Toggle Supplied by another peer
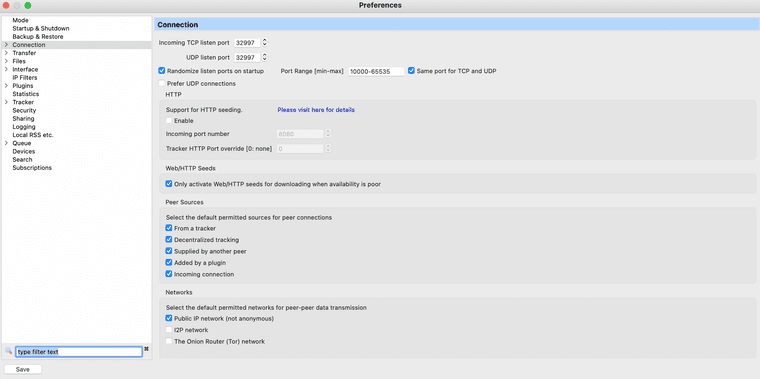 coord(169,251)
